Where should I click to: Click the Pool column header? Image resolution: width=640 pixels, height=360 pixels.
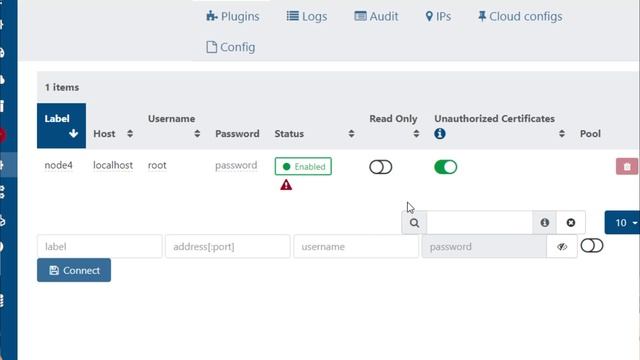click(x=590, y=133)
